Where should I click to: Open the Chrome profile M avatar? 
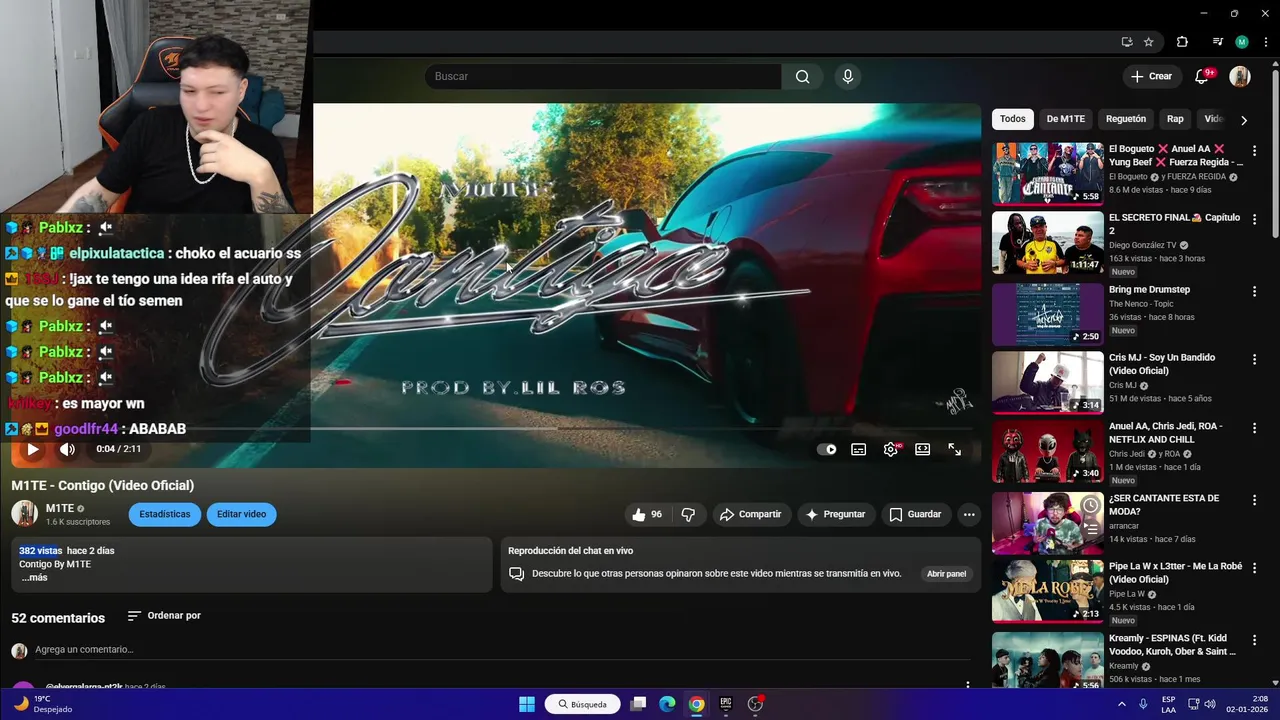(x=1242, y=42)
